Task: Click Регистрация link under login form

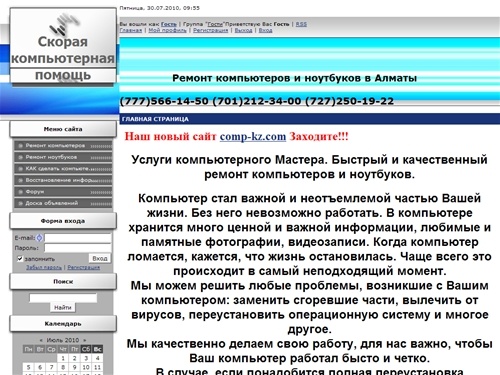Action: (84, 267)
